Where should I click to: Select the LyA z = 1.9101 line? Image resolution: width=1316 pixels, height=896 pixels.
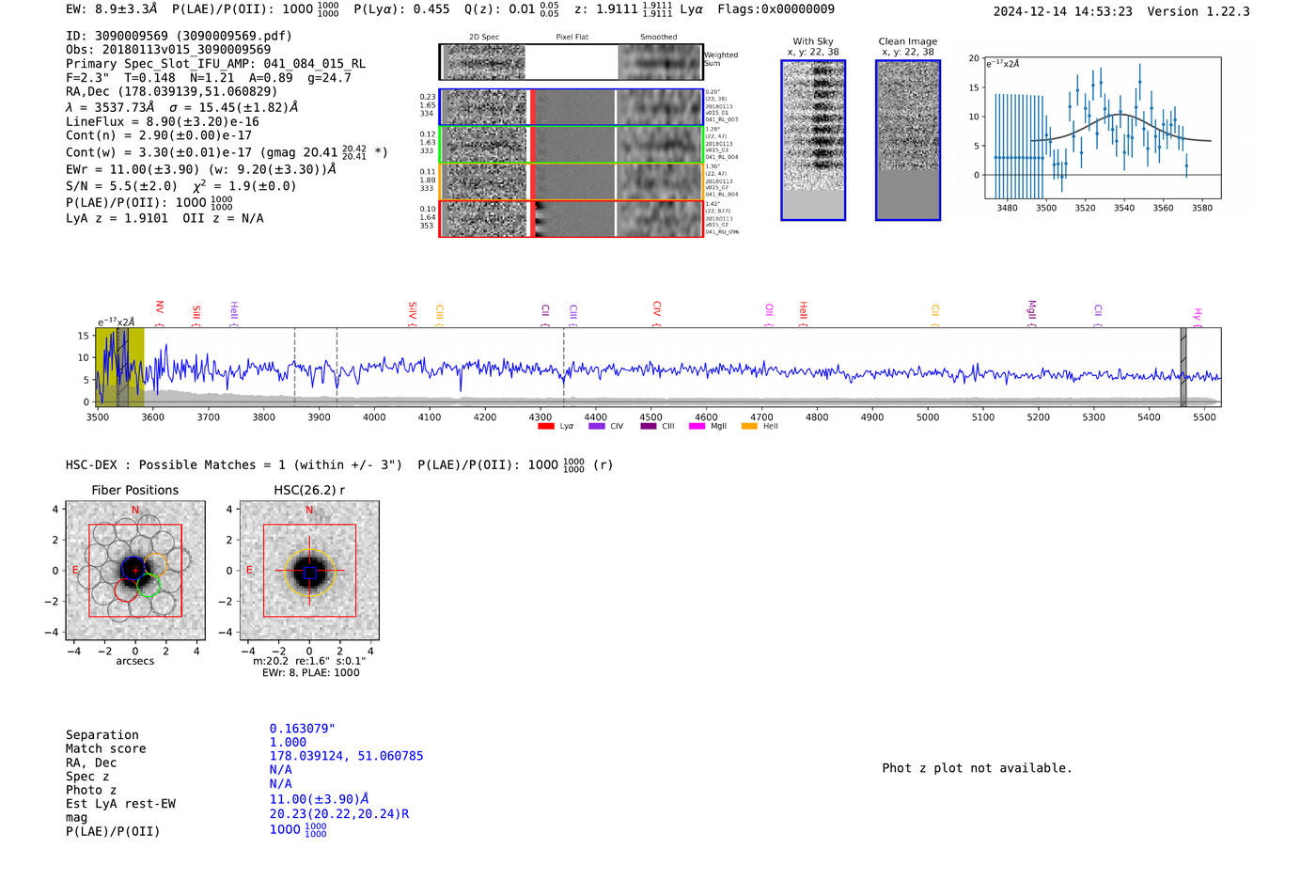coord(164,218)
